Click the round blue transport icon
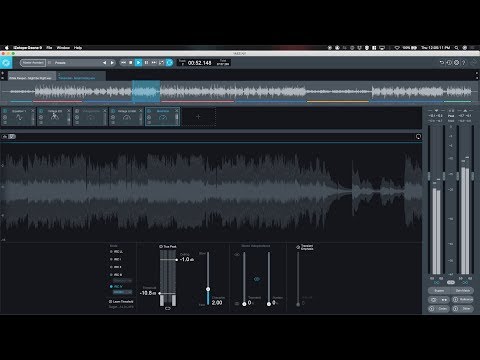The height and width of the screenshot is (360, 480). (169, 63)
